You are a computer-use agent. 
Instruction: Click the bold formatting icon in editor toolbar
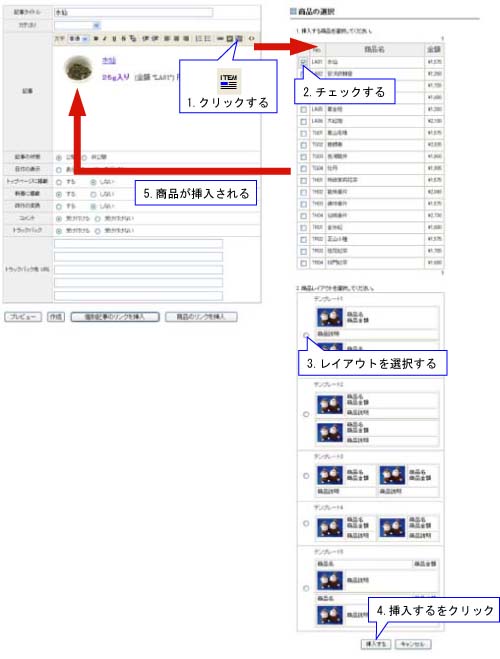tap(96, 39)
